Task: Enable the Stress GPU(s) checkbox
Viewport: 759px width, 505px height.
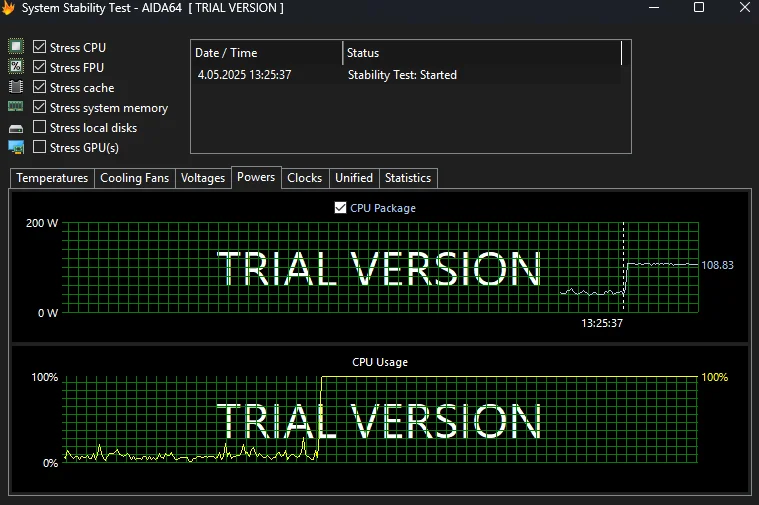Action: click(39, 147)
